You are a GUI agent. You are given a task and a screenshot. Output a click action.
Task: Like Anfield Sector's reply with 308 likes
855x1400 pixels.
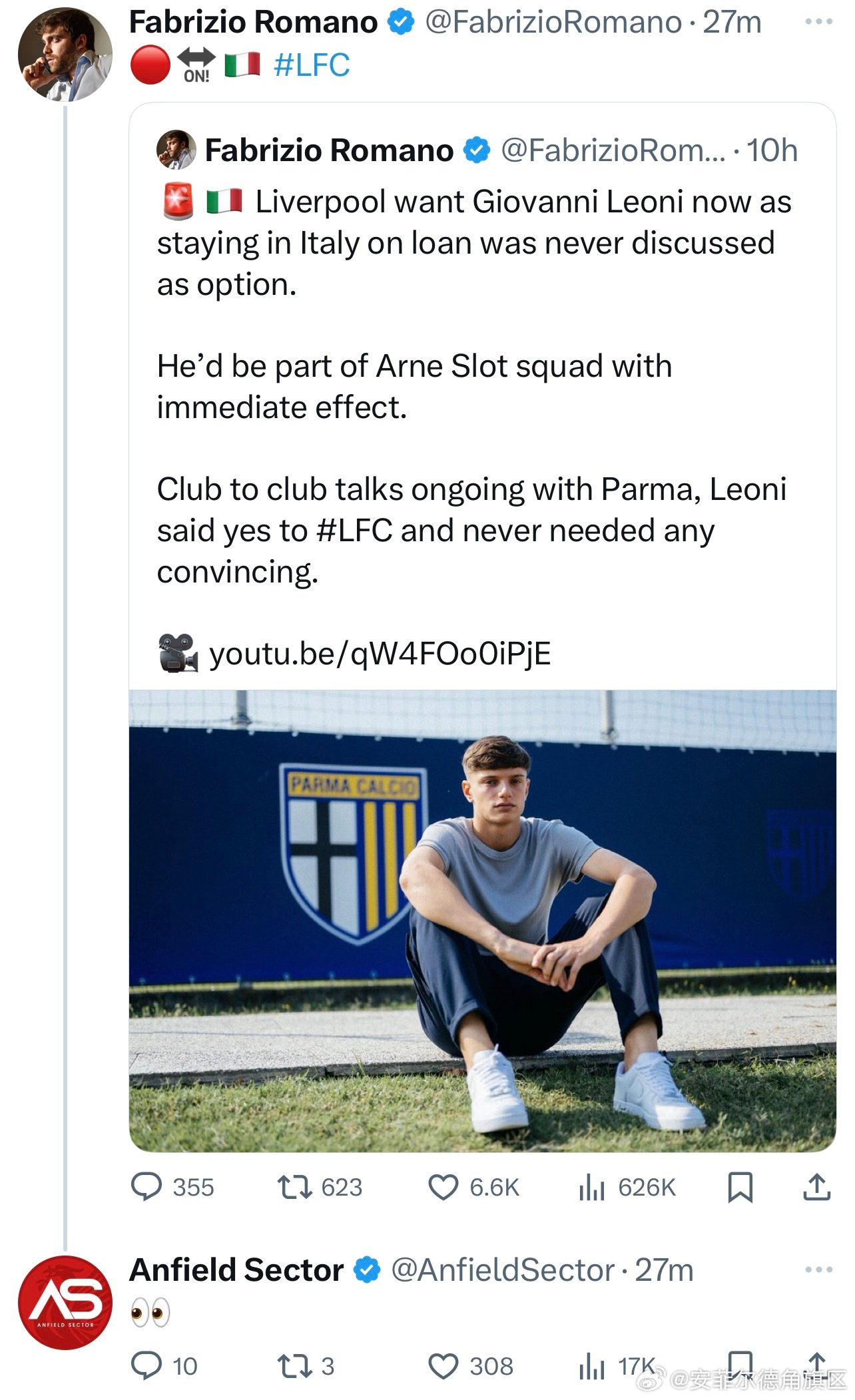point(443,1366)
